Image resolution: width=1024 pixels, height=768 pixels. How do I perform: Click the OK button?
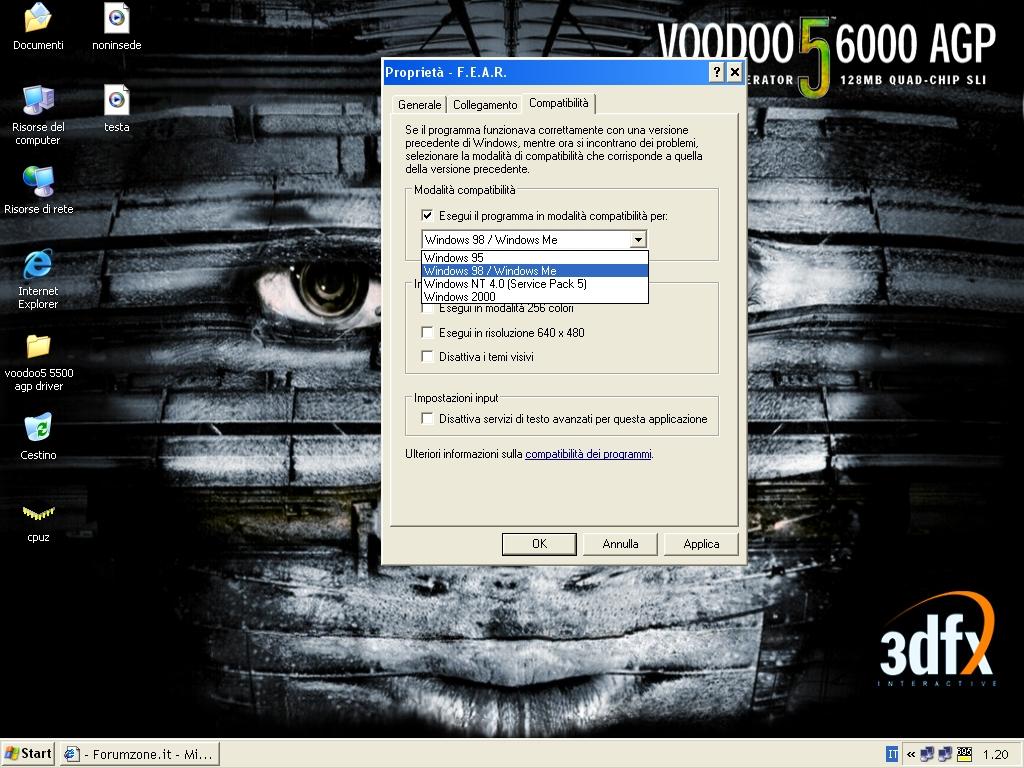pos(539,544)
